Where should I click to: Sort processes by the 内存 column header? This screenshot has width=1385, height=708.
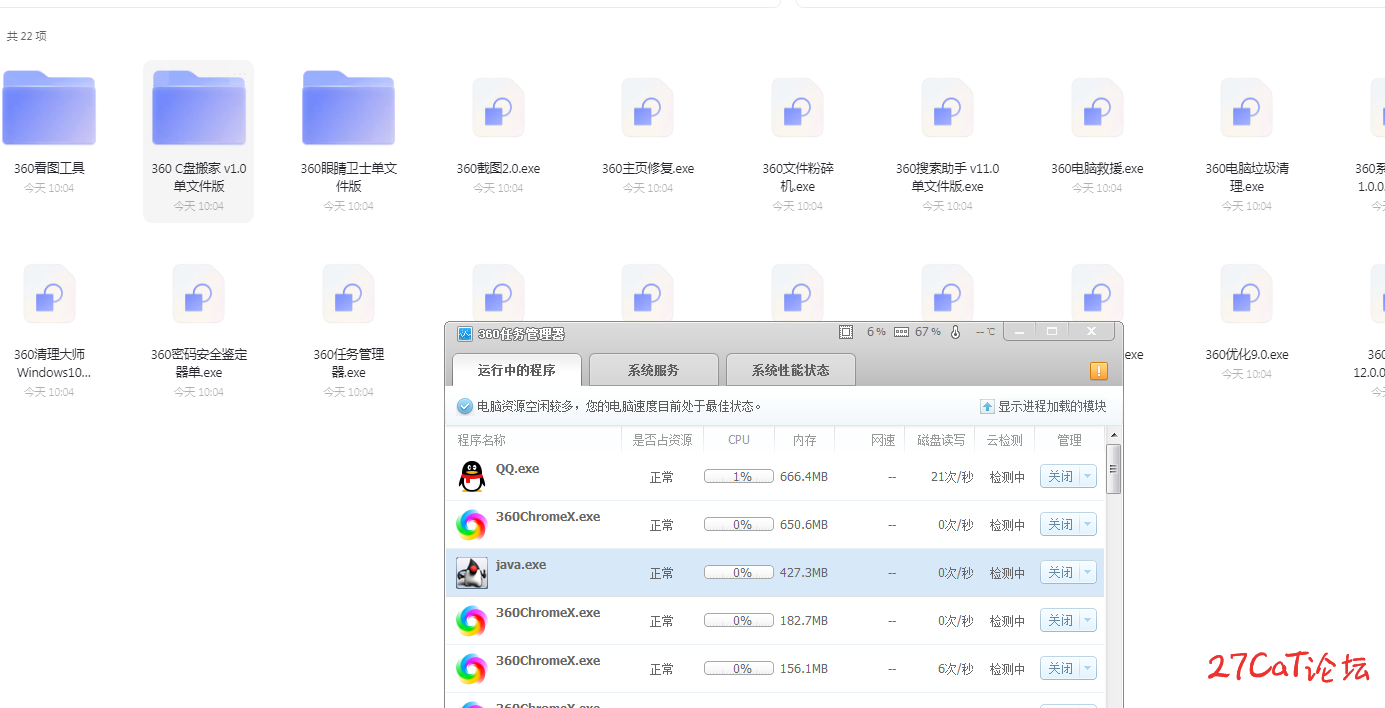click(805, 440)
